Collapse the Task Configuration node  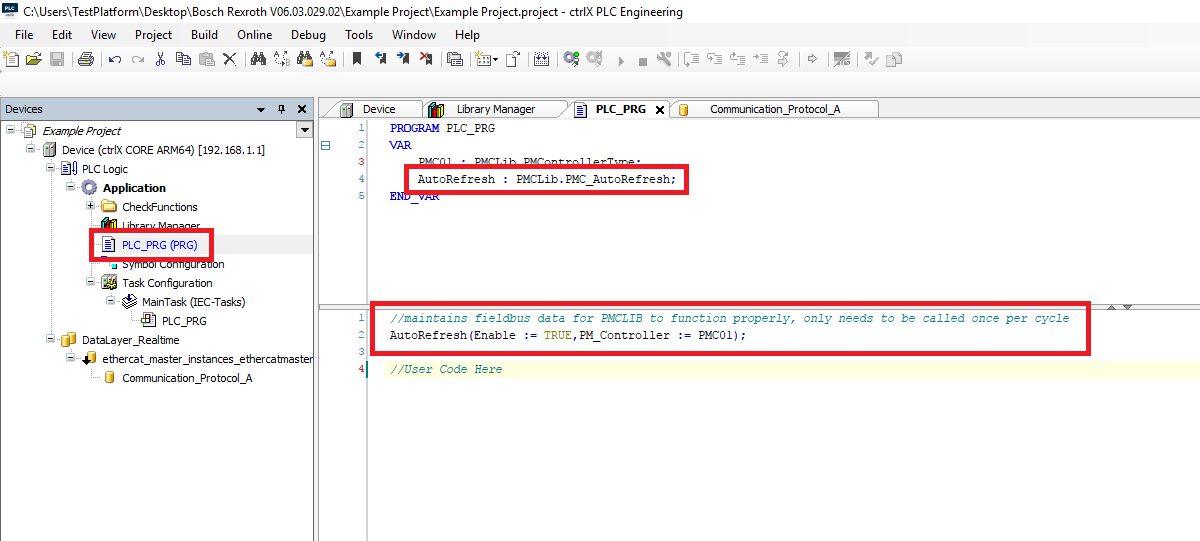click(x=91, y=283)
